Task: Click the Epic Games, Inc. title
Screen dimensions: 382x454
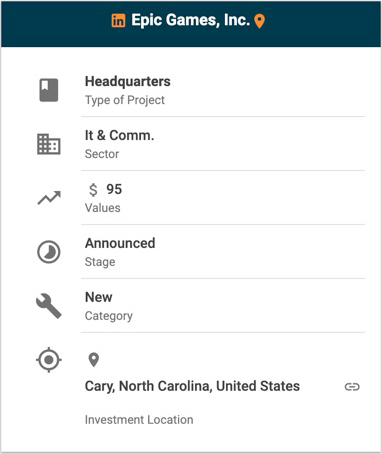Action: point(191,20)
